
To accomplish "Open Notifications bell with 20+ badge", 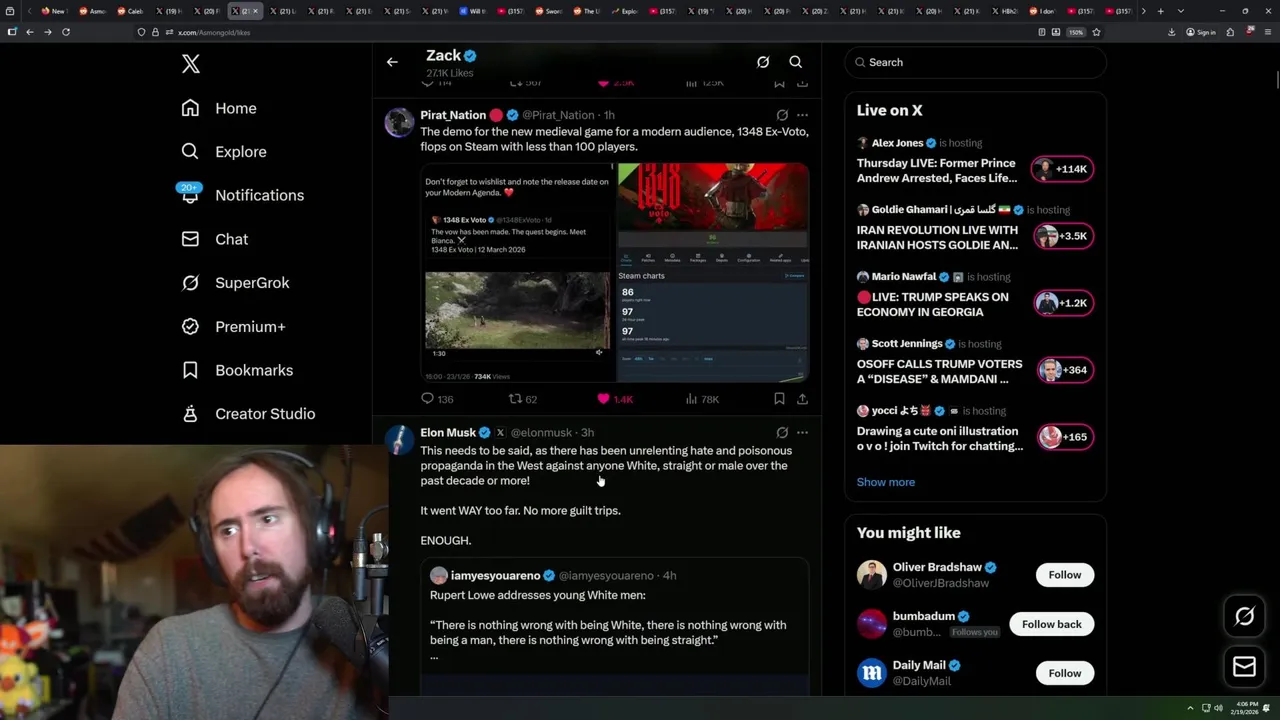I will coord(242,195).
